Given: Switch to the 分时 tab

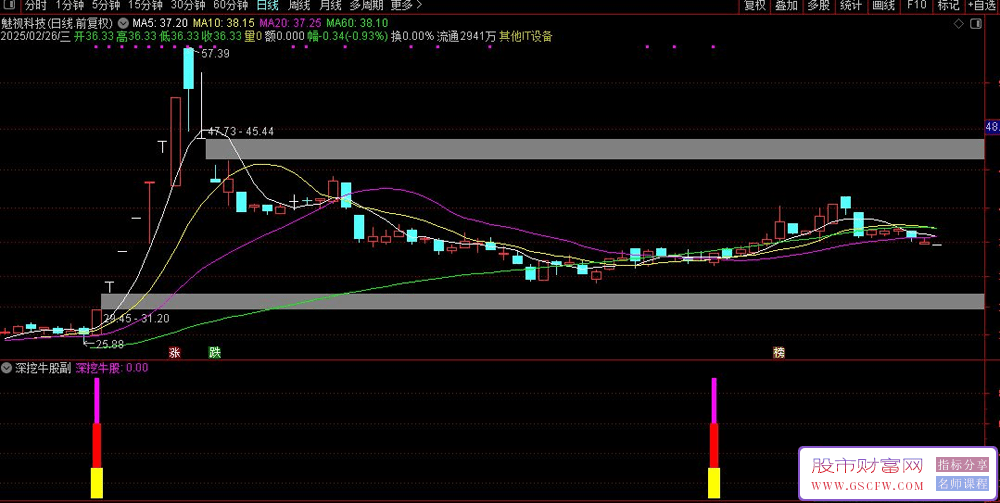Looking at the screenshot, I should pyautogui.click(x=36, y=6).
